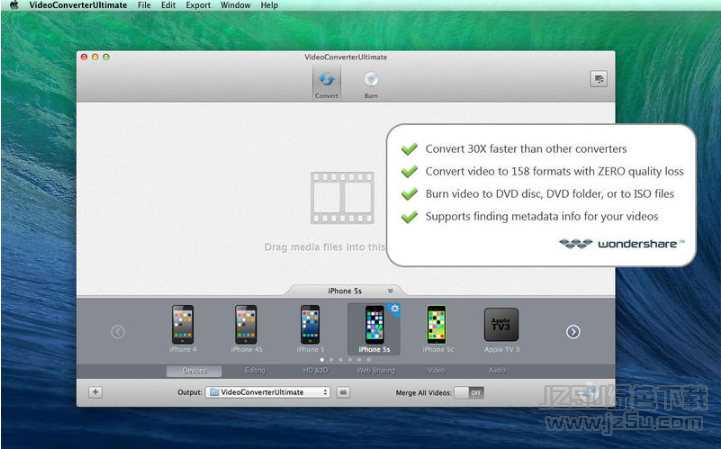The height and width of the screenshot is (449, 721).
Task: Open the Export menu
Action: [x=198, y=5]
